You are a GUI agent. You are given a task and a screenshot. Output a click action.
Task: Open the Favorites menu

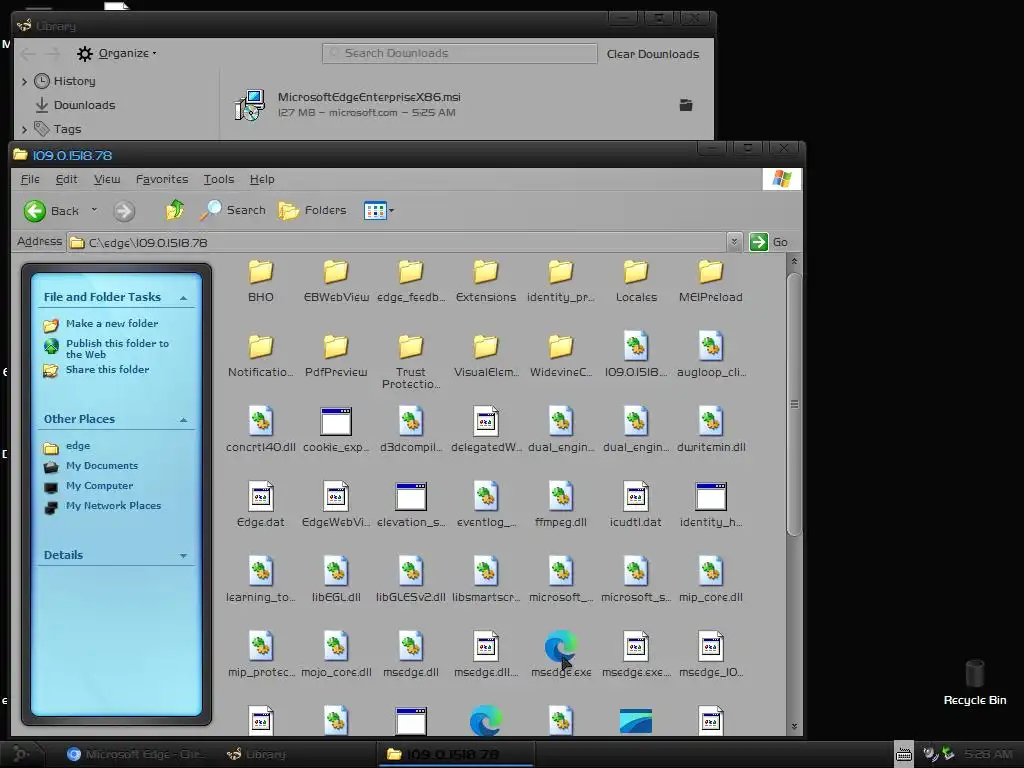(x=162, y=179)
